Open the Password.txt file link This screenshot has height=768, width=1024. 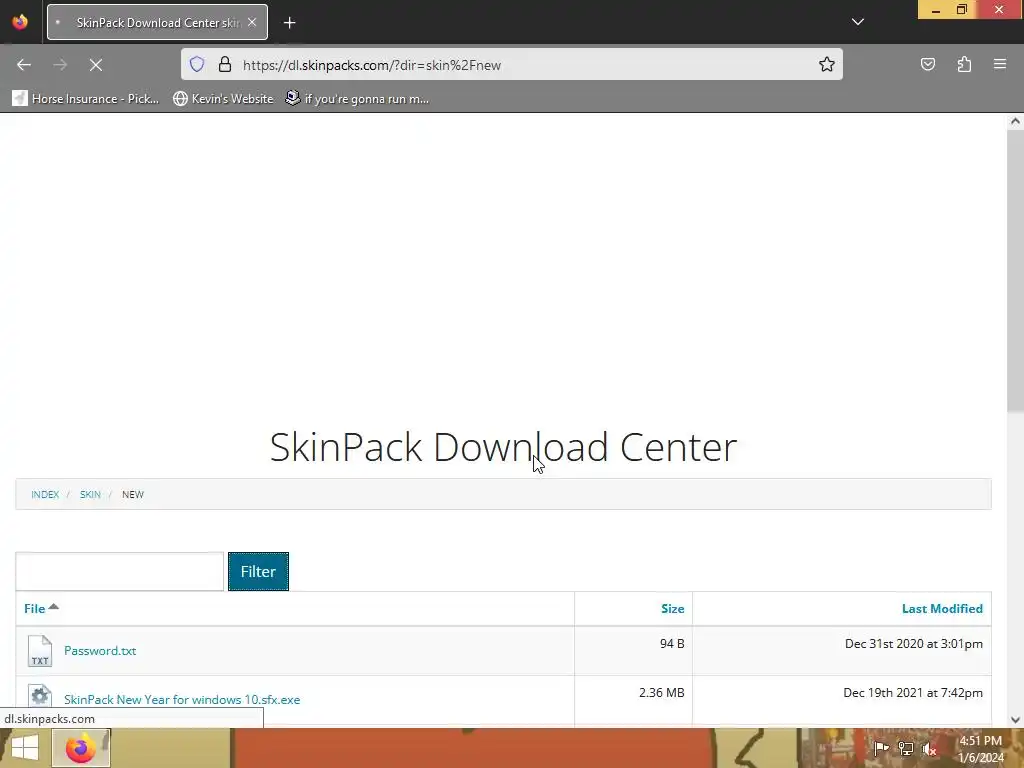(x=100, y=650)
